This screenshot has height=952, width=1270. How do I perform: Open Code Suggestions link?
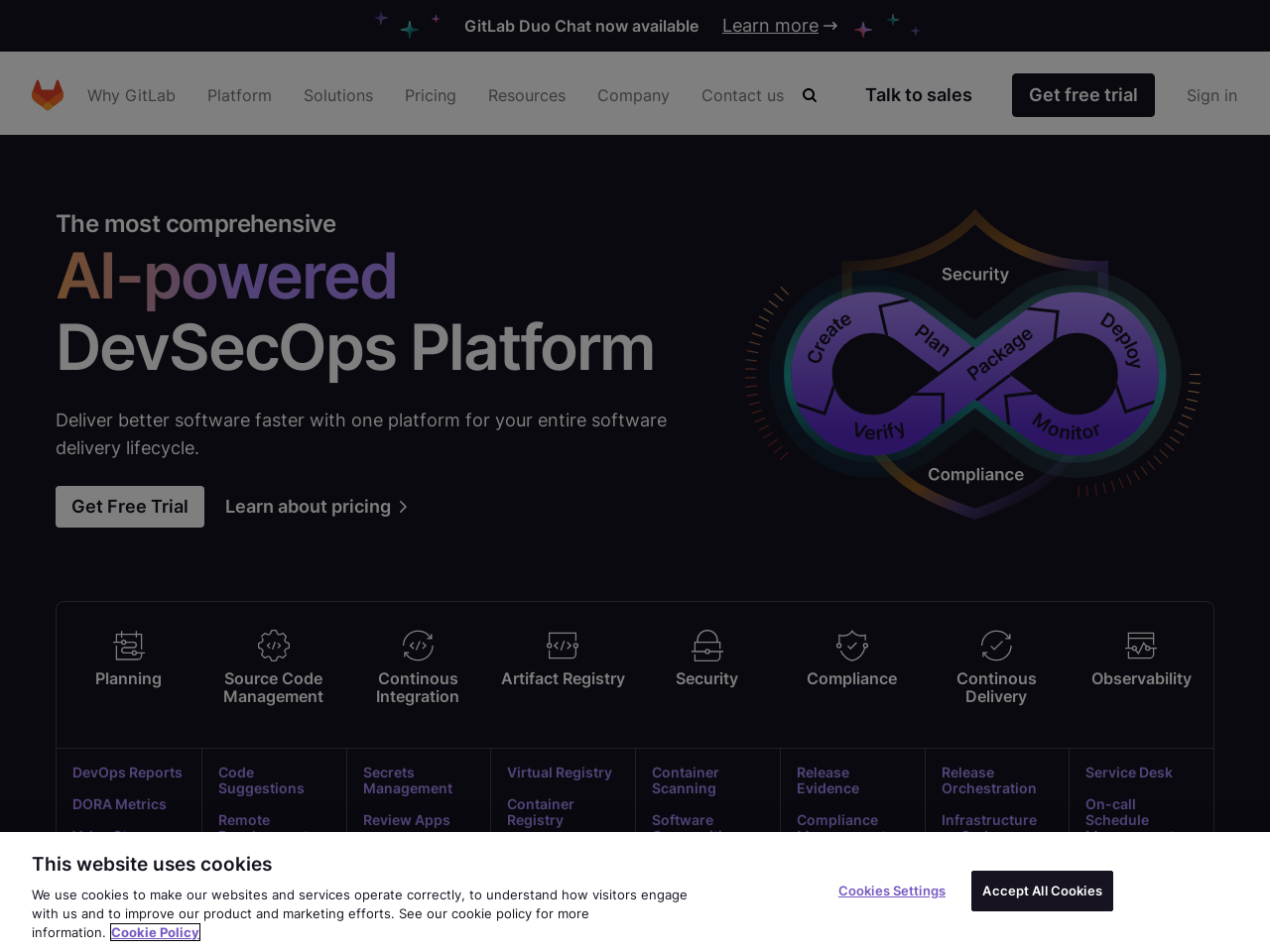(261, 780)
